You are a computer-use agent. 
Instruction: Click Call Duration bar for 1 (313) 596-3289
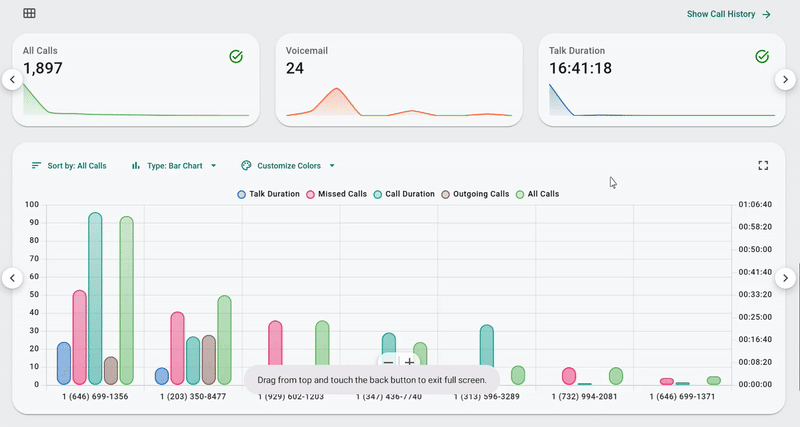[487, 346]
